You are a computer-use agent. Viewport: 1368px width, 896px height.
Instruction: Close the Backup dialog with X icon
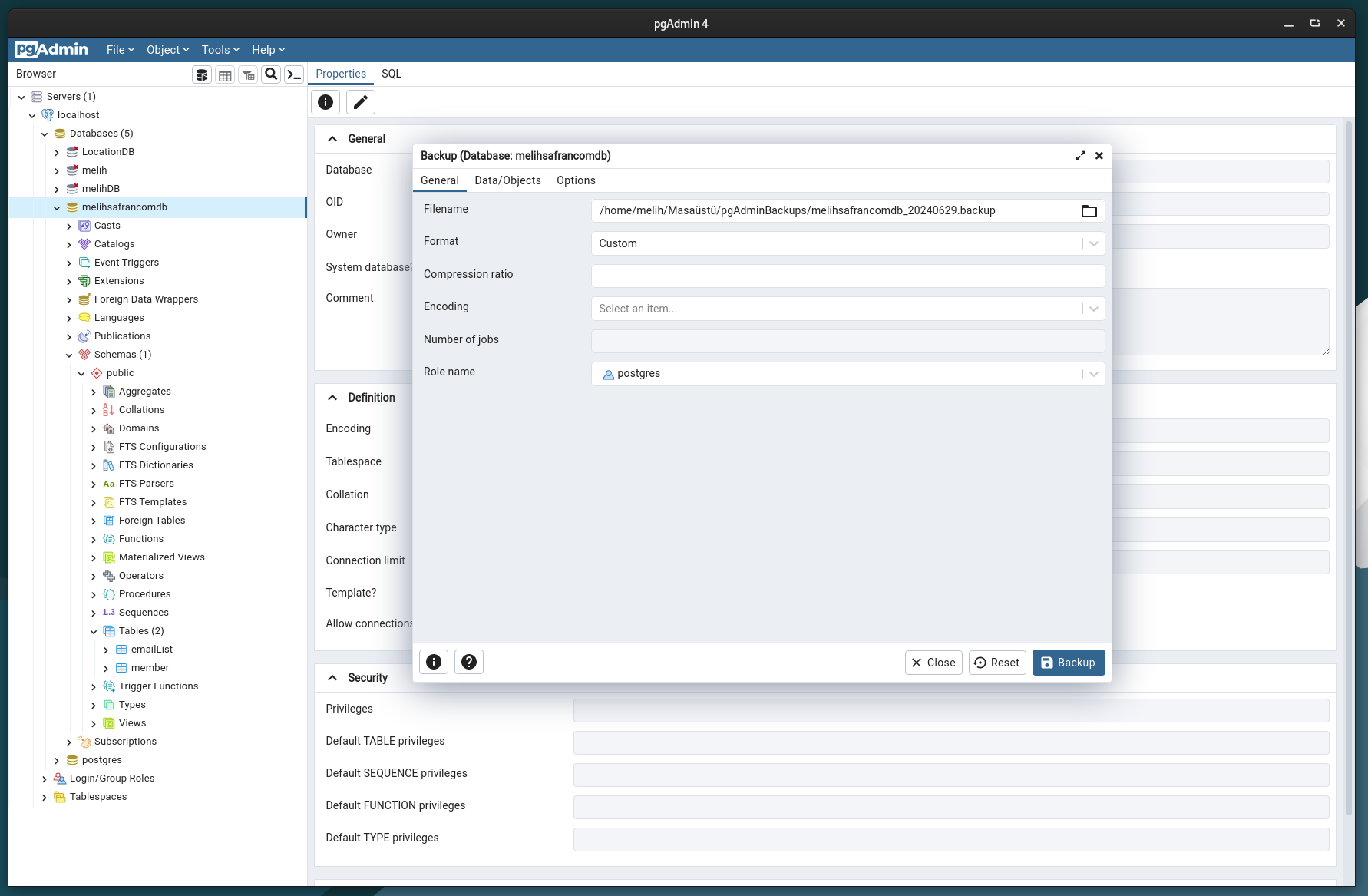pyautogui.click(x=1099, y=156)
